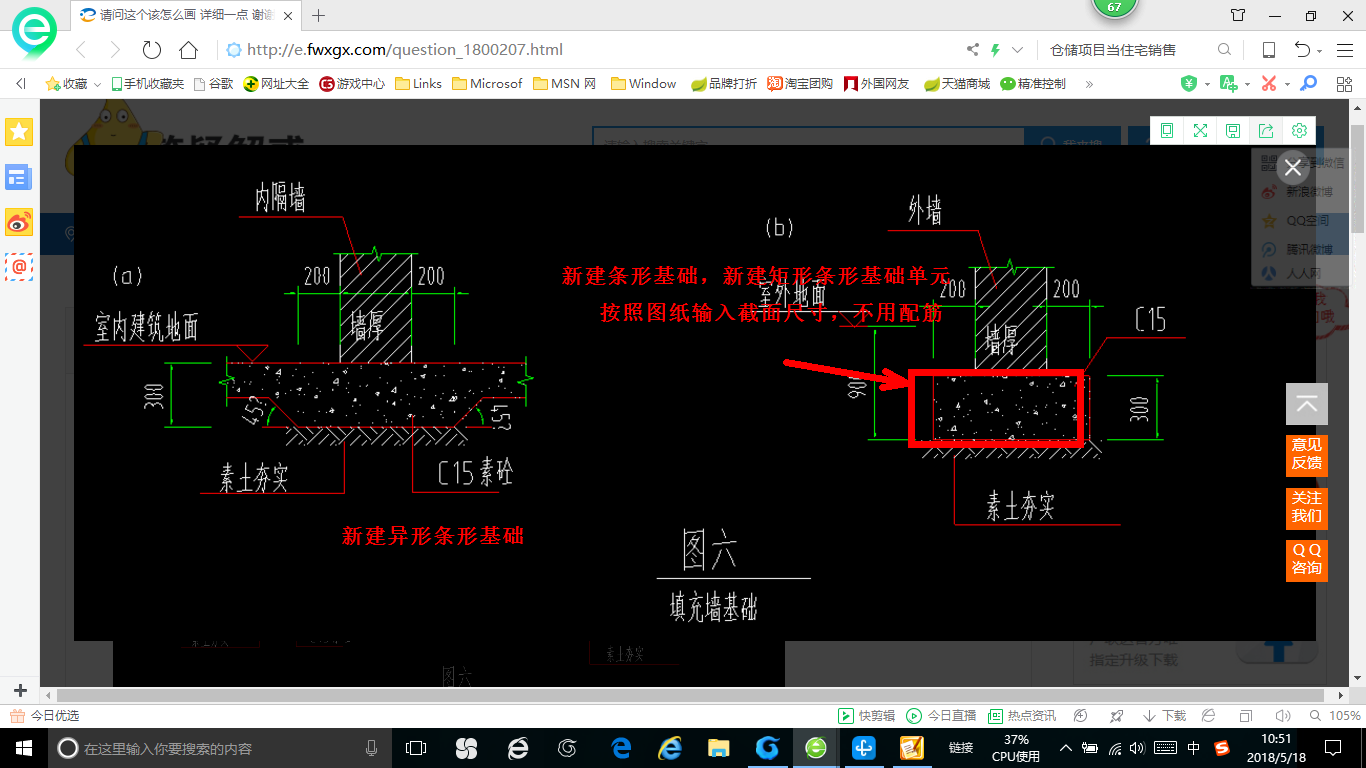Click the back-to-top arrow button
Image resolution: width=1366 pixels, height=768 pixels.
pyautogui.click(x=1307, y=404)
